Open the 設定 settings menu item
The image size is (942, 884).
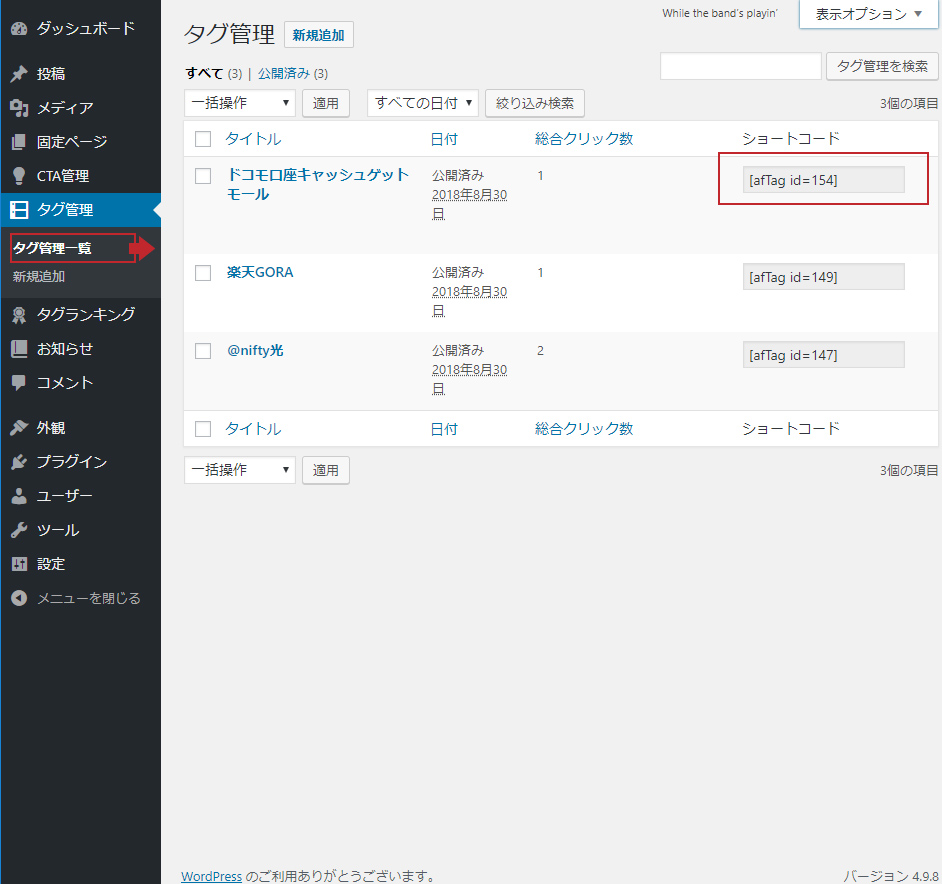pos(51,564)
